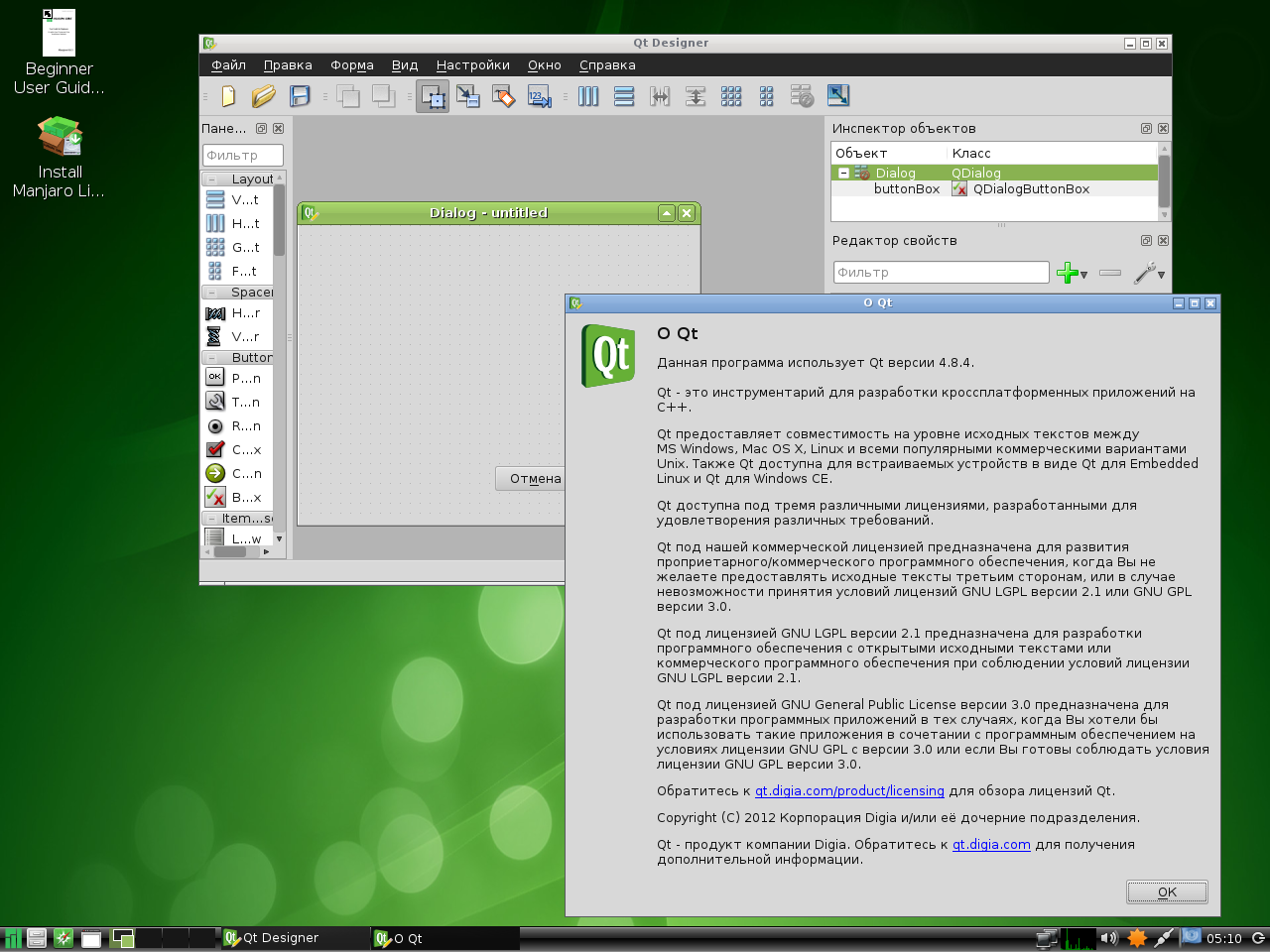Click the Adjust Size toolbar icon
The height and width of the screenshot is (952, 1270).
837,96
